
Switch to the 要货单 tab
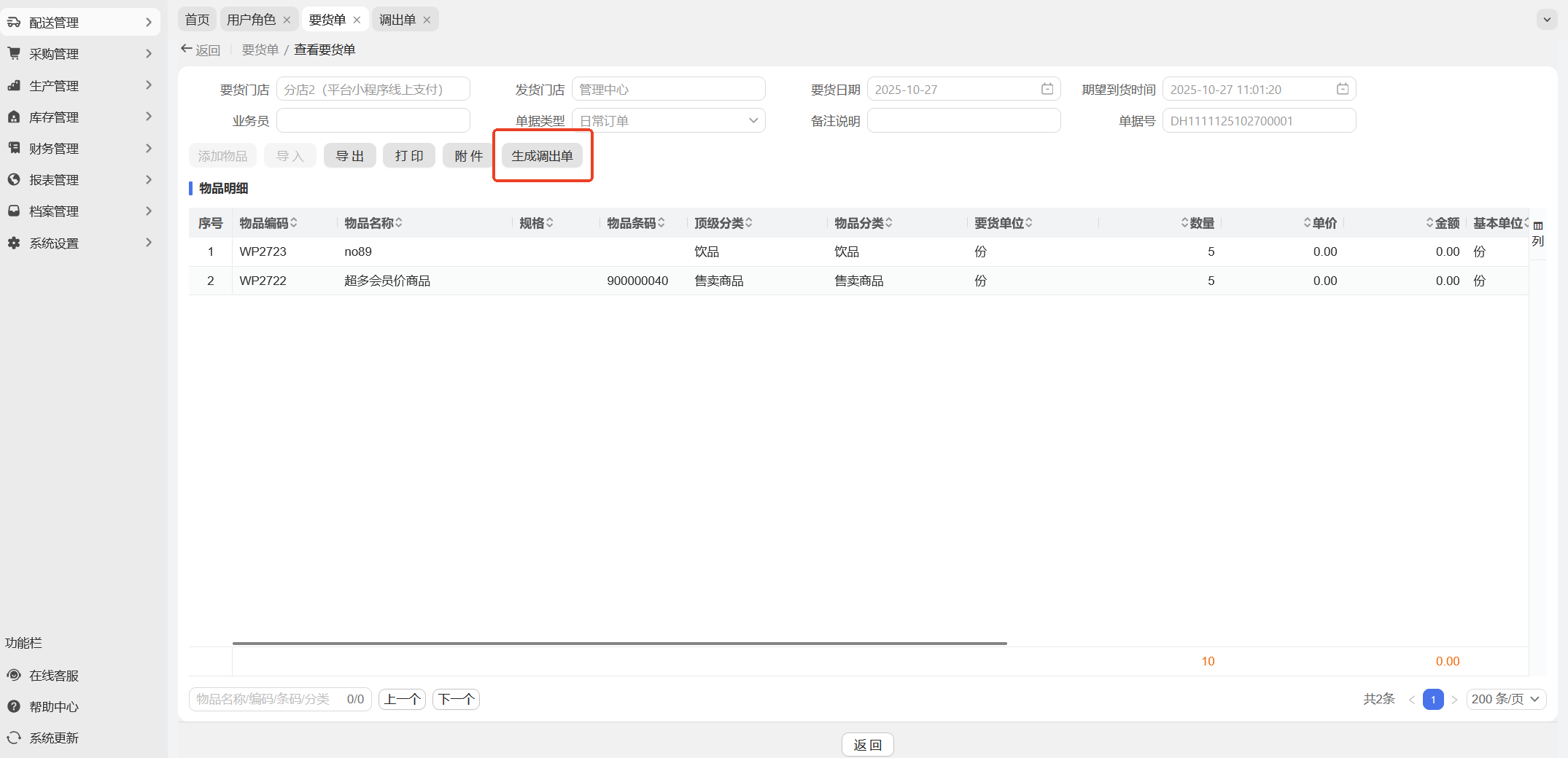coord(327,20)
